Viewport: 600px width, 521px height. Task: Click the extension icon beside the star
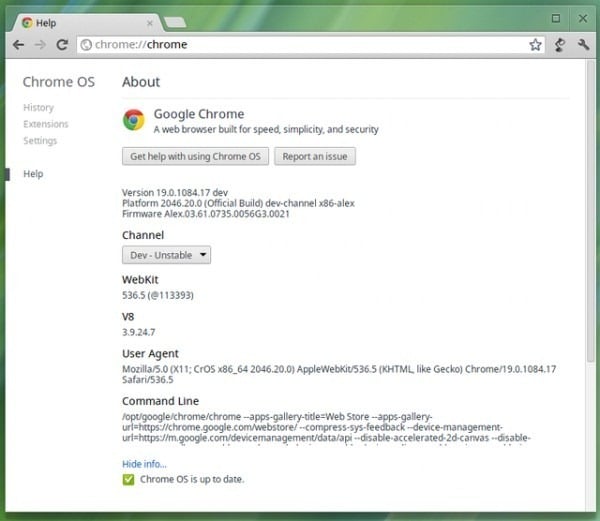[560, 45]
